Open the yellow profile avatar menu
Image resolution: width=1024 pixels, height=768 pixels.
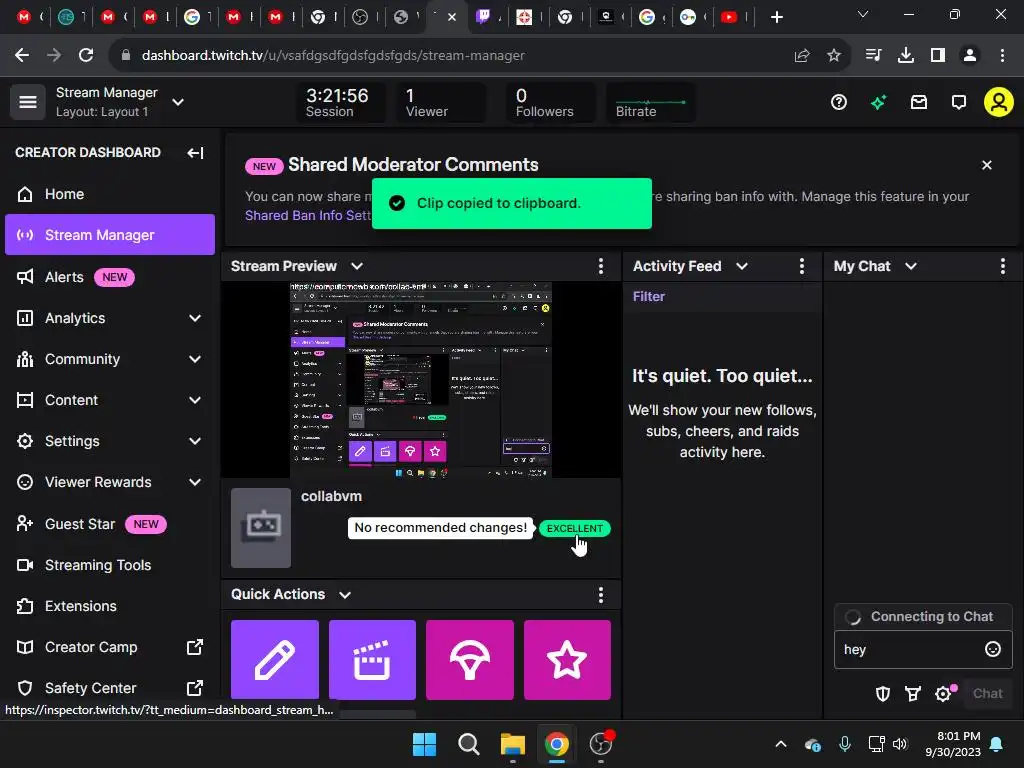click(999, 102)
